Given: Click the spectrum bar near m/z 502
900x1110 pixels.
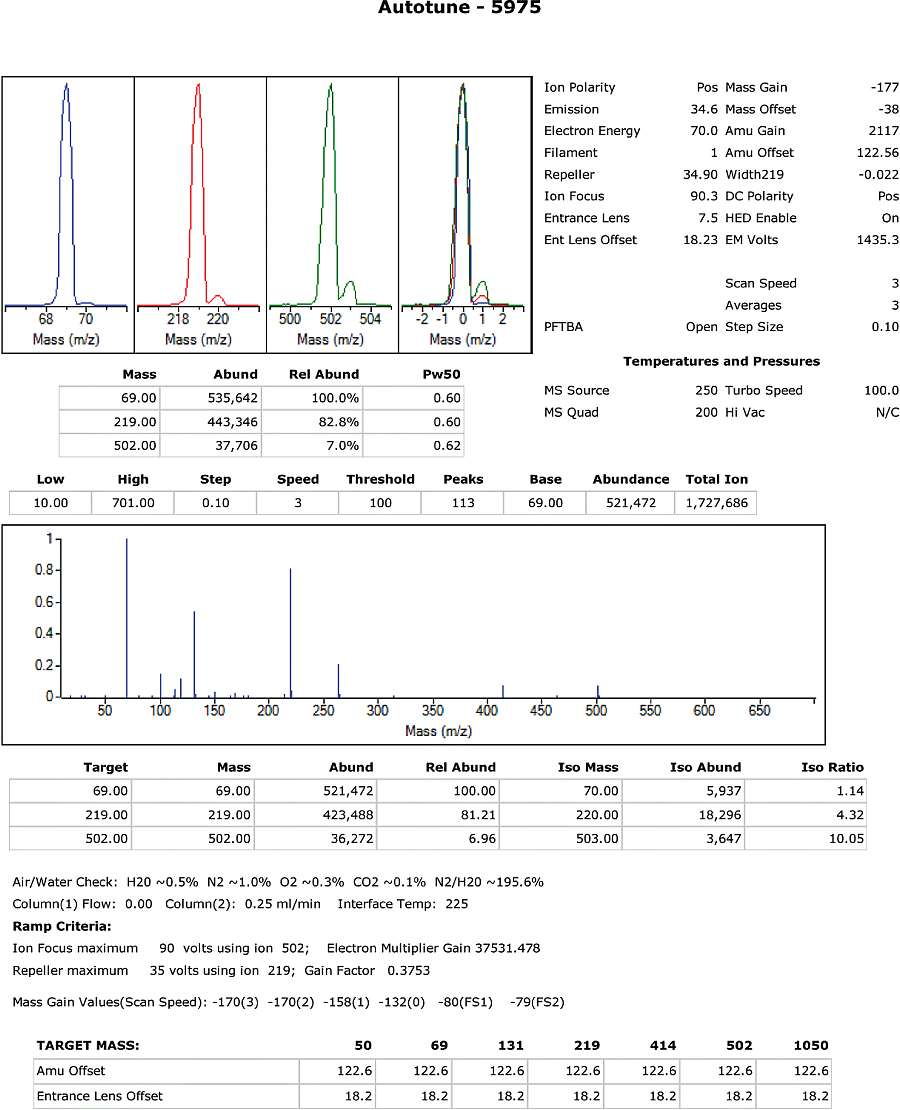Looking at the screenshot, I should [x=598, y=691].
